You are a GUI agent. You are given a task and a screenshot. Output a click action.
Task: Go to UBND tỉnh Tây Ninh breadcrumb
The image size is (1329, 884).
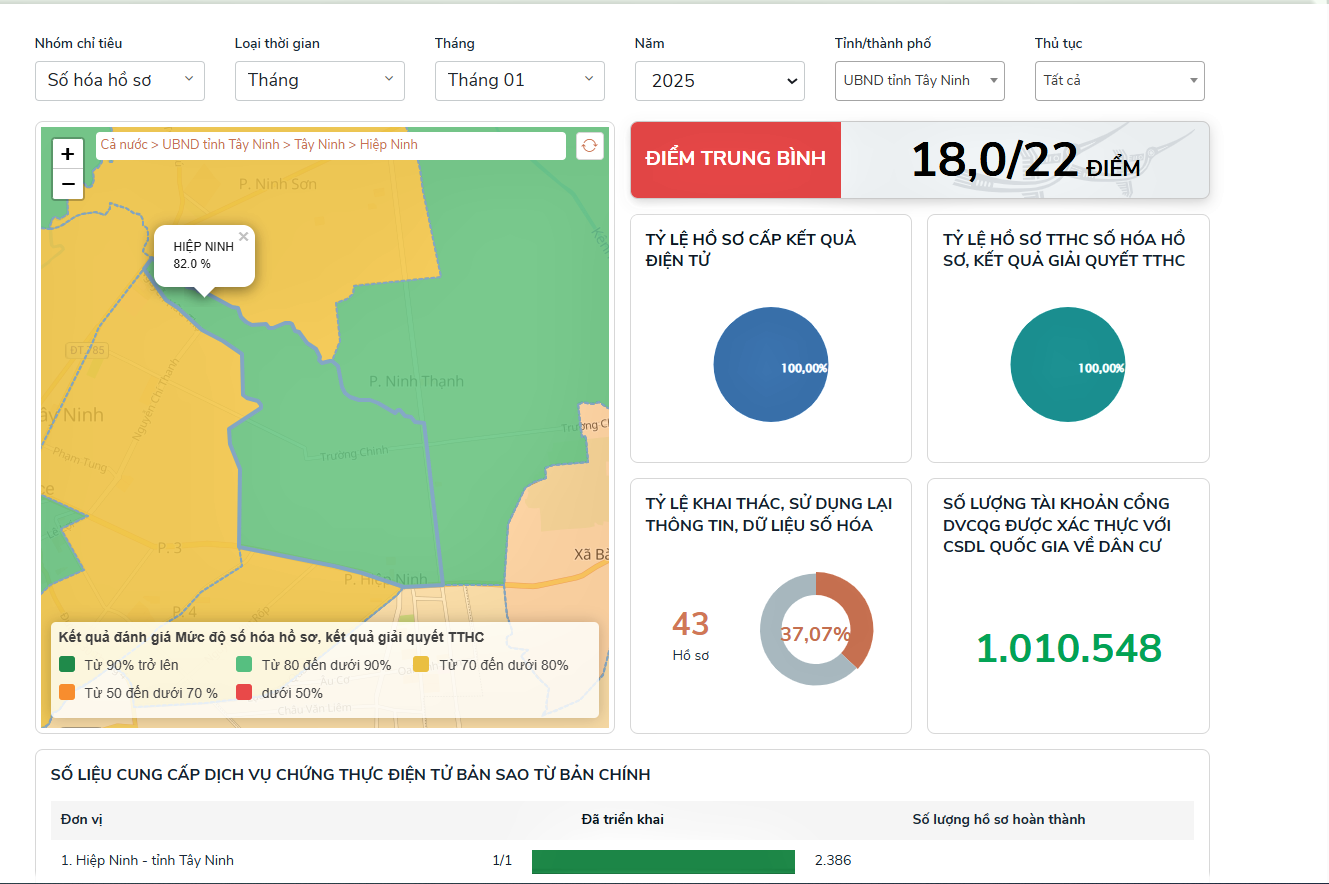[221, 145]
